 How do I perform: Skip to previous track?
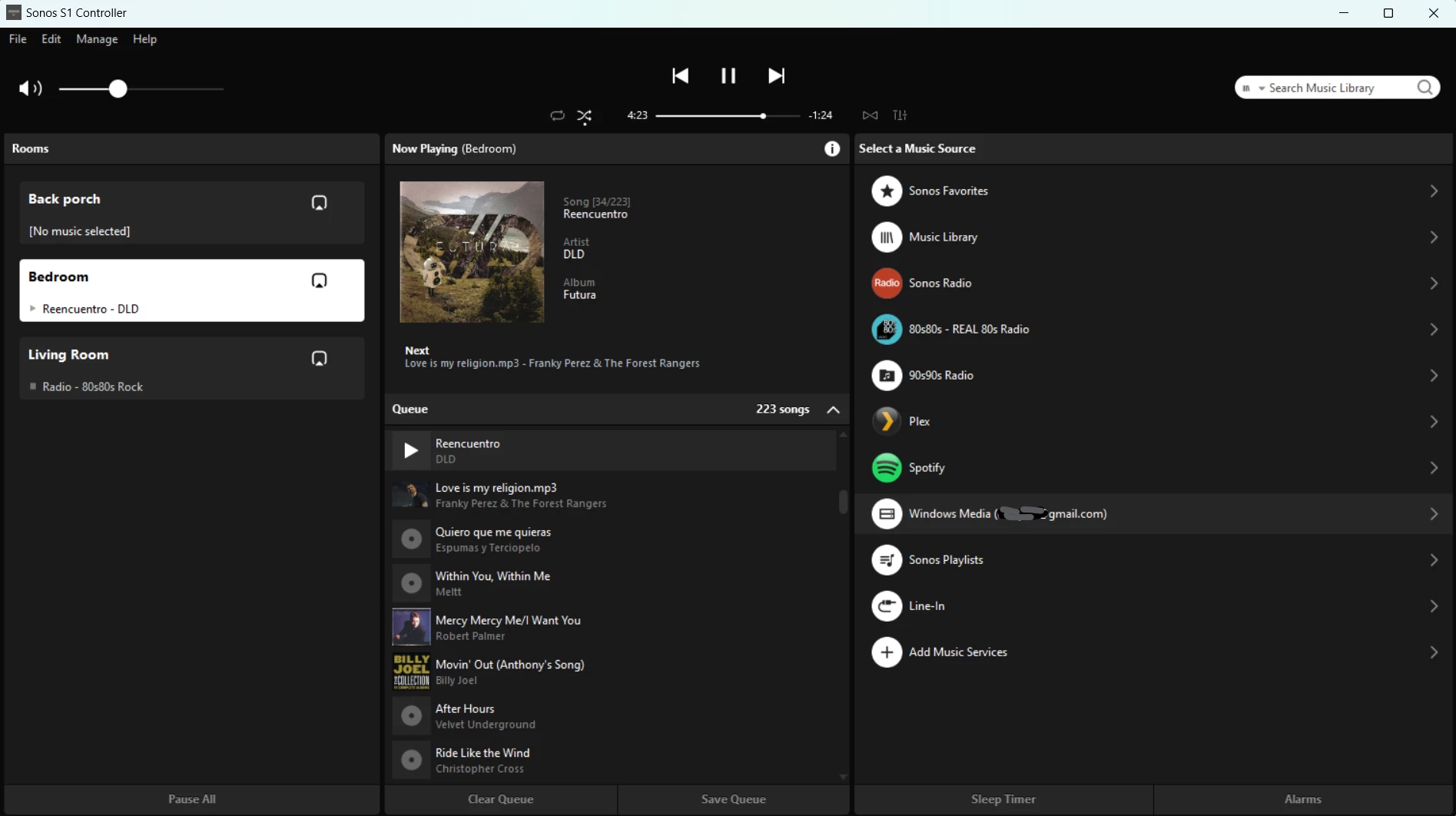[680, 75]
